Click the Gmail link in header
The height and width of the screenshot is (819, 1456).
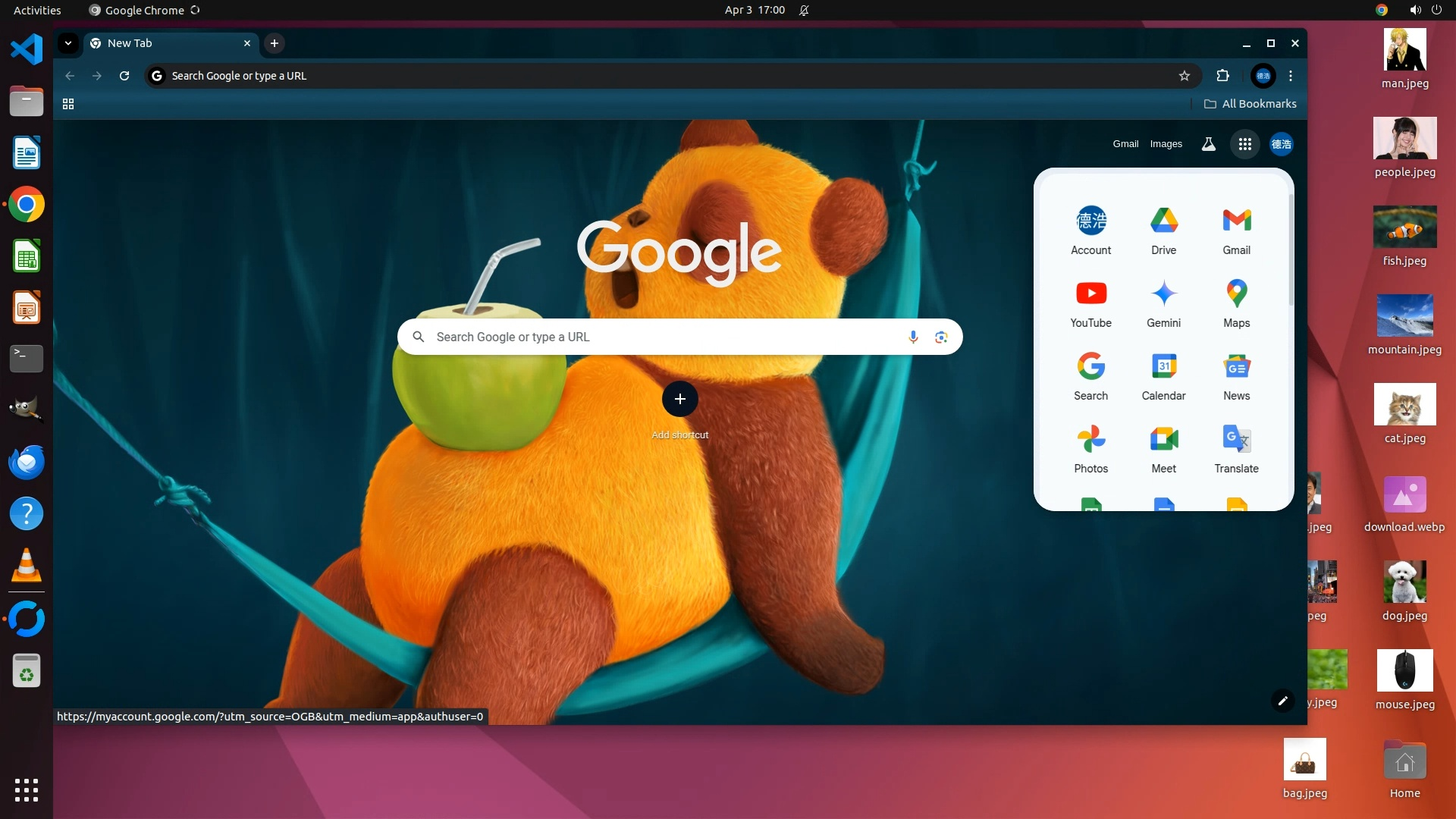coord(1125,144)
